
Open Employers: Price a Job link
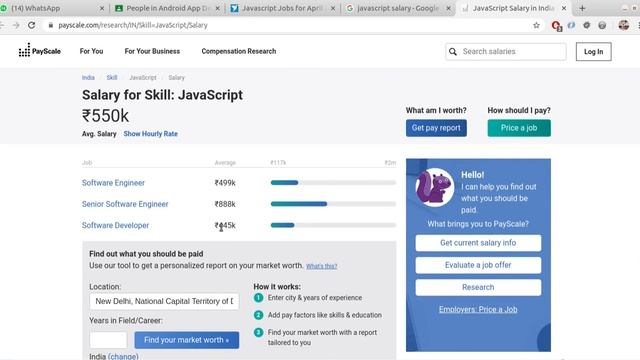pos(478,309)
